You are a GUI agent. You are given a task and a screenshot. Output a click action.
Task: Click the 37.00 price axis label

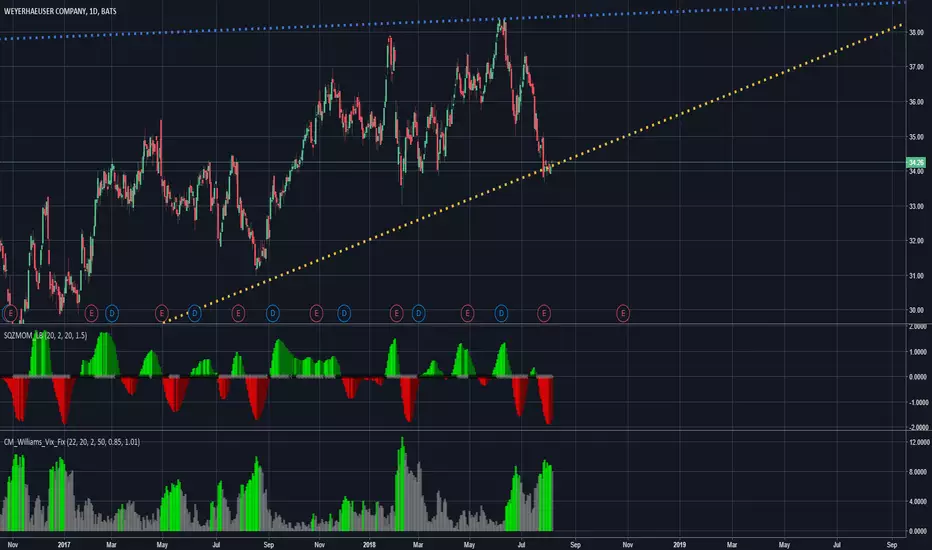[916, 67]
